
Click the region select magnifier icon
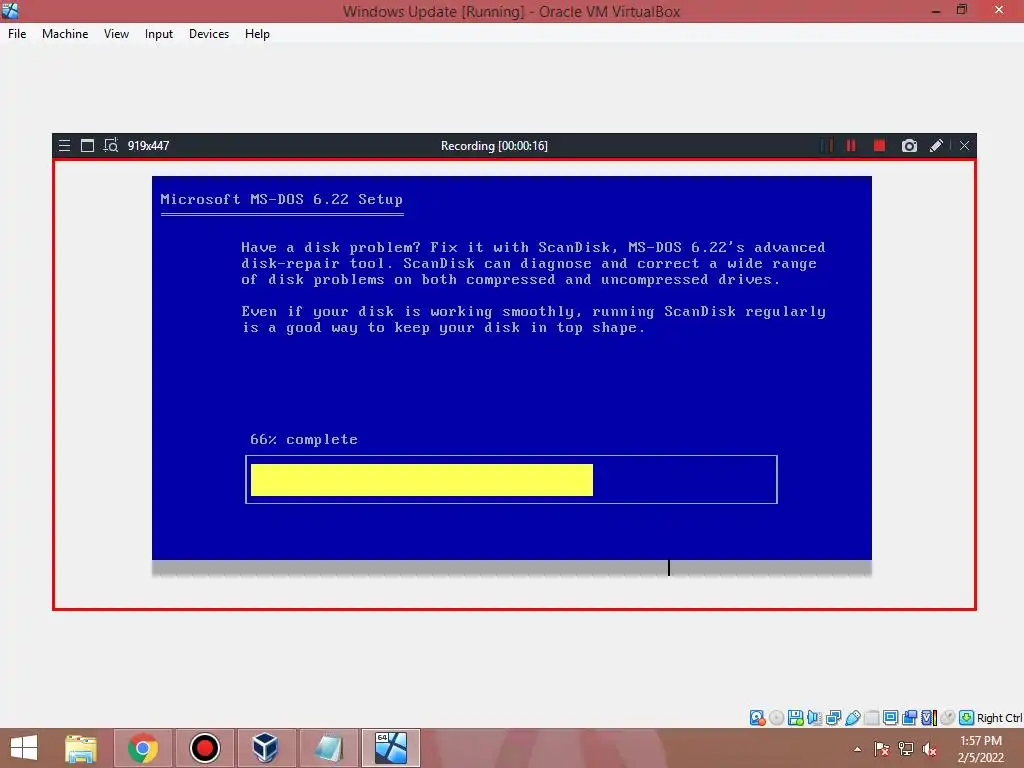click(x=111, y=145)
